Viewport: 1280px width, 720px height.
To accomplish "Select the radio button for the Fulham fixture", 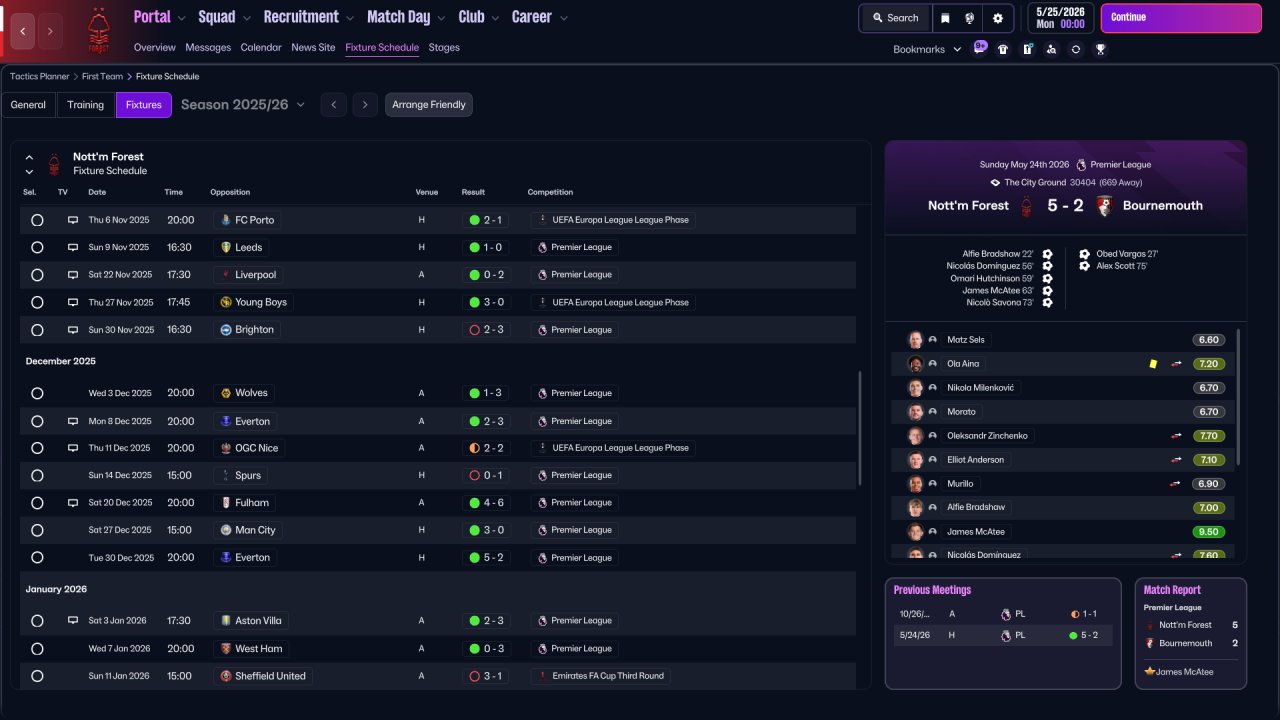I will pos(37,503).
